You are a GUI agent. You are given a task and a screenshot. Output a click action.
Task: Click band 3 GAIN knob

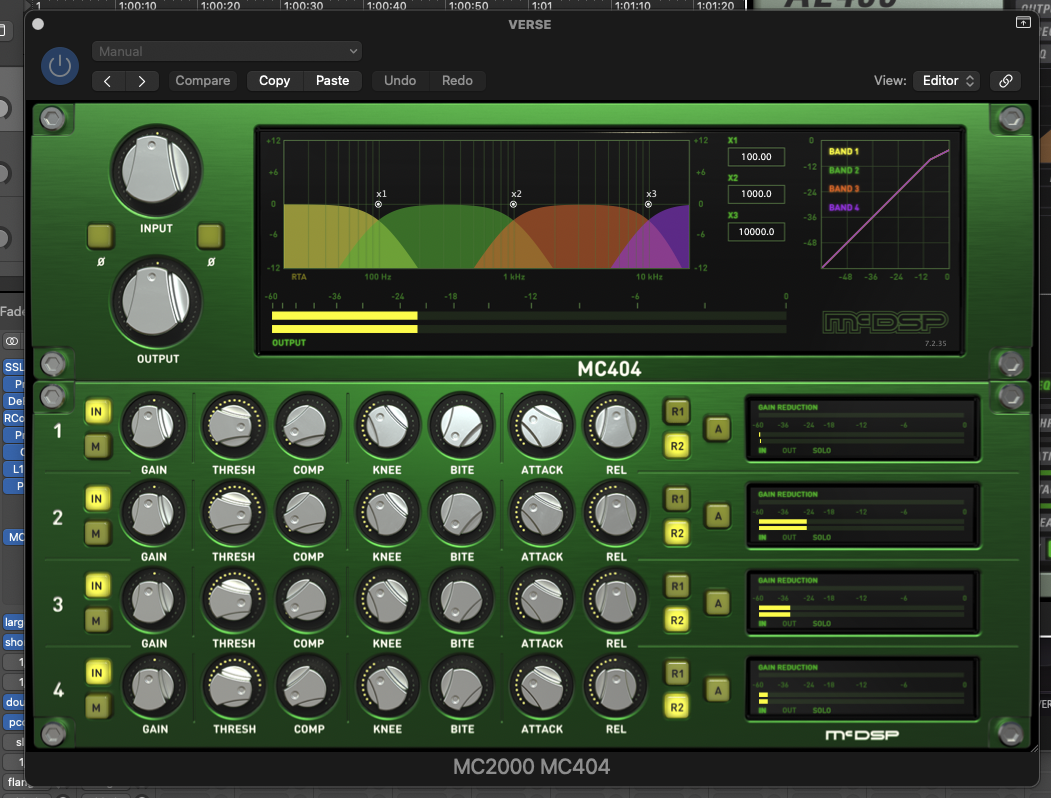pyautogui.click(x=153, y=601)
